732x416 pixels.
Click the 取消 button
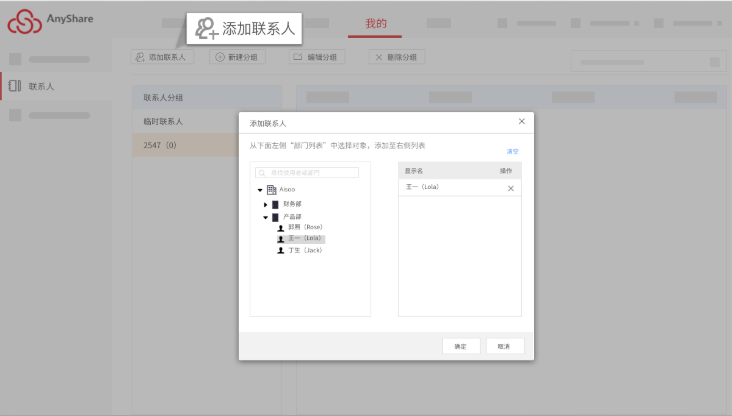click(504, 346)
